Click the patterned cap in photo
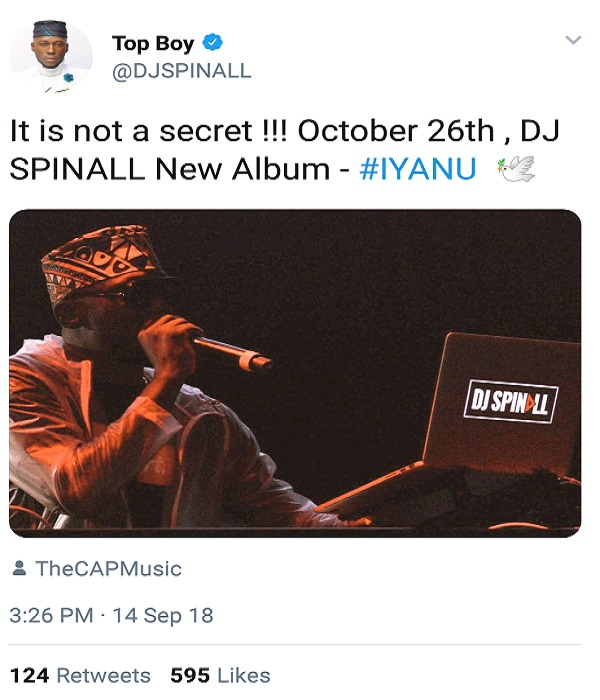 click(x=100, y=261)
